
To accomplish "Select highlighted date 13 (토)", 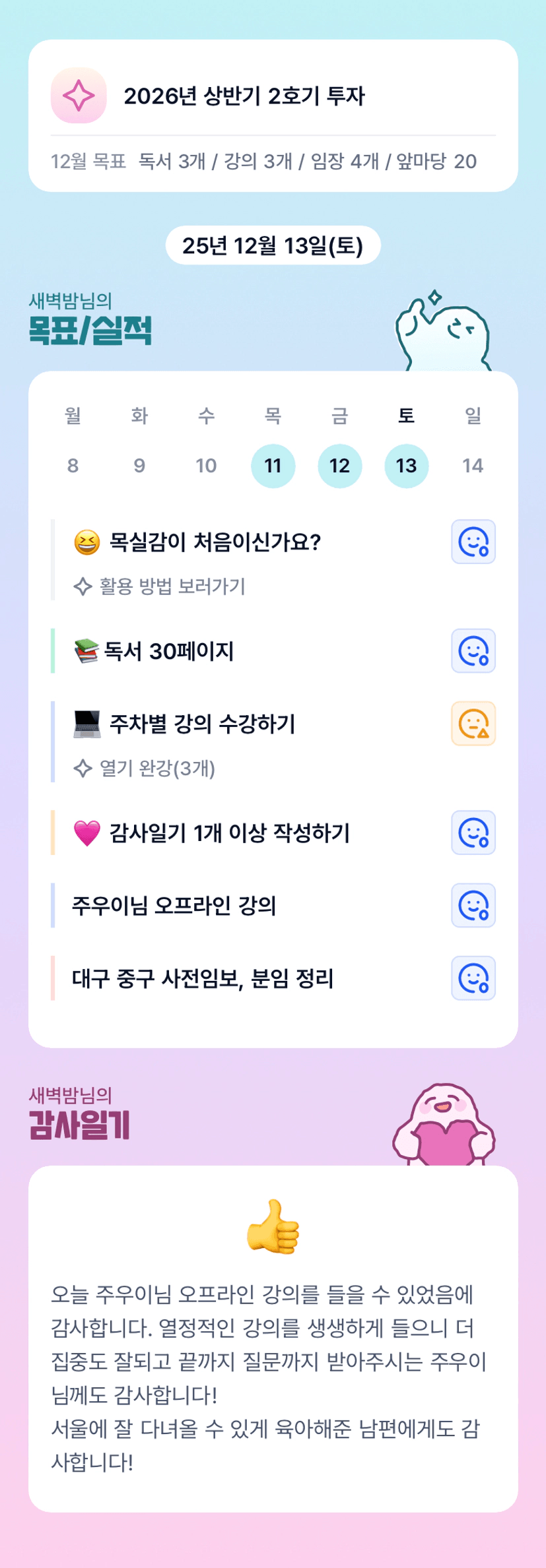I will pyautogui.click(x=406, y=466).
